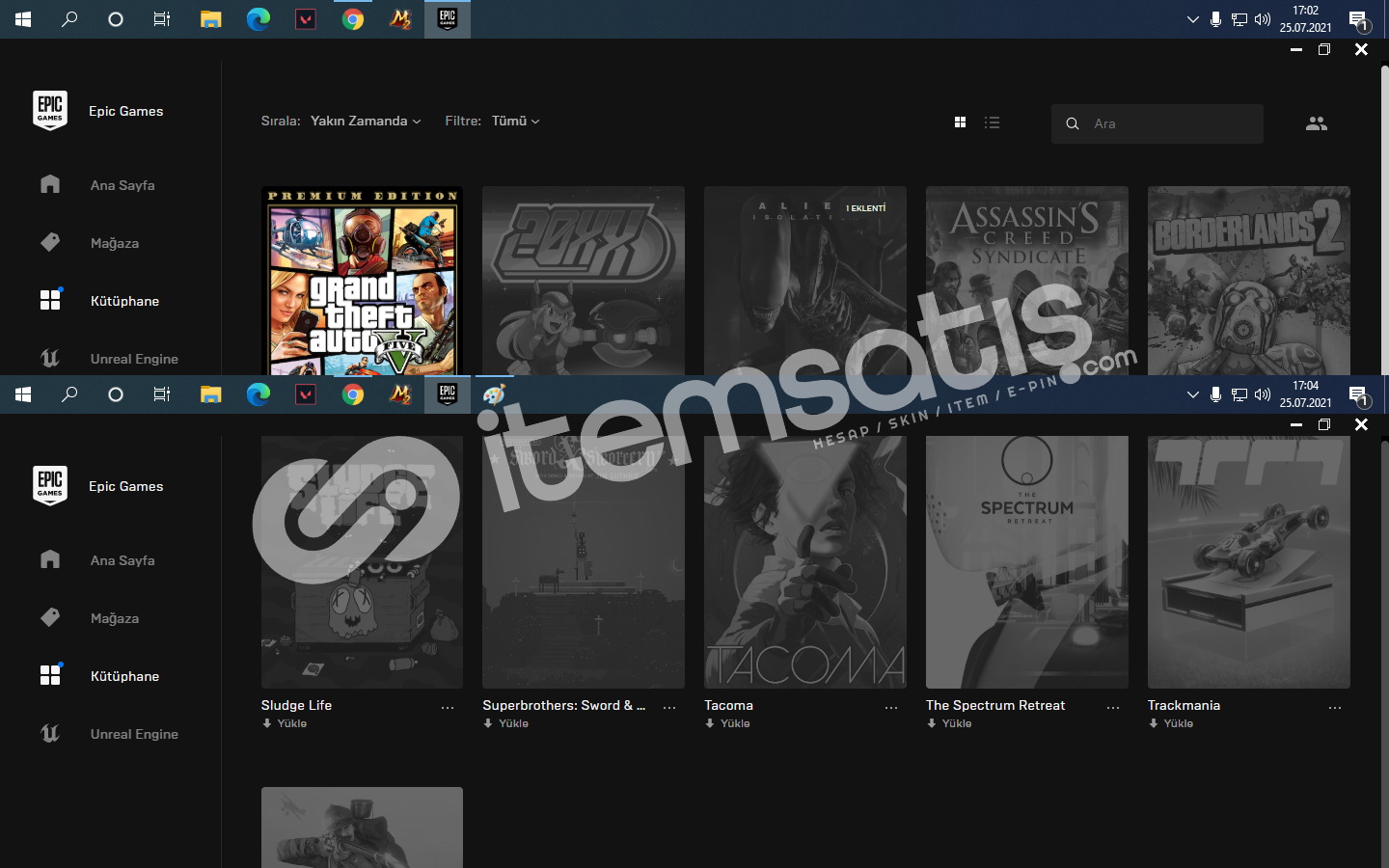Switch library to list view
1389x868 pixels.
click(992, 122)
